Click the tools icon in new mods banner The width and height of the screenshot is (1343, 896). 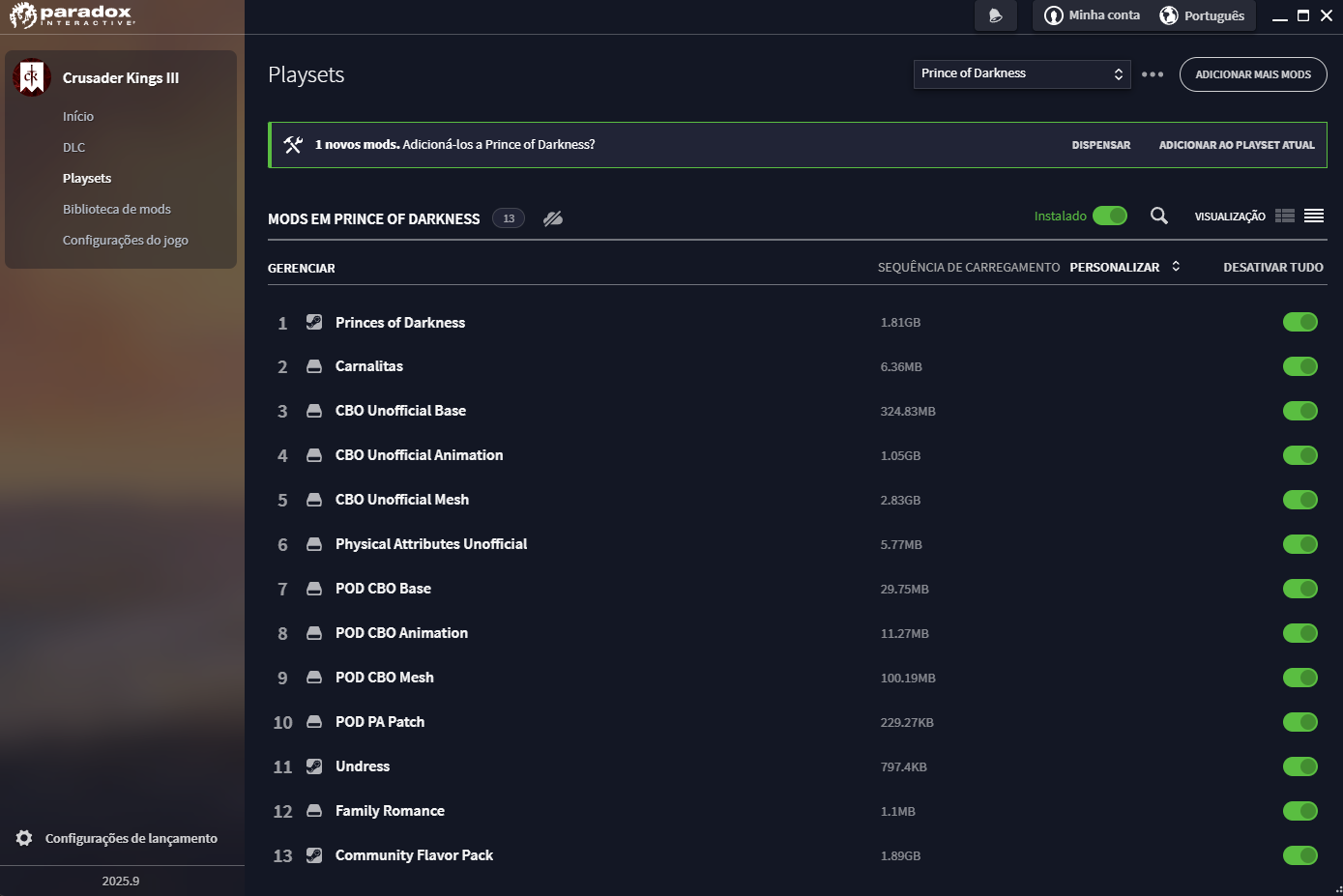[293, 145]
